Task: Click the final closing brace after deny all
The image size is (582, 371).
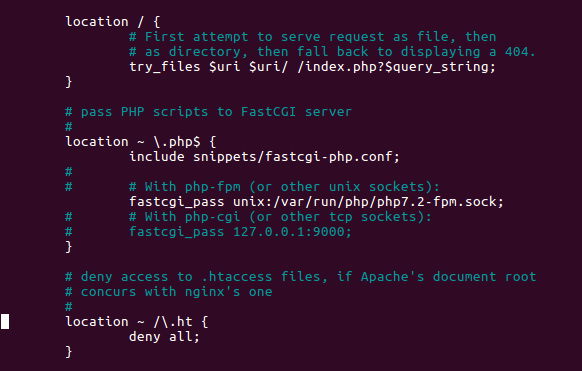Action: (x=69, y=352)
